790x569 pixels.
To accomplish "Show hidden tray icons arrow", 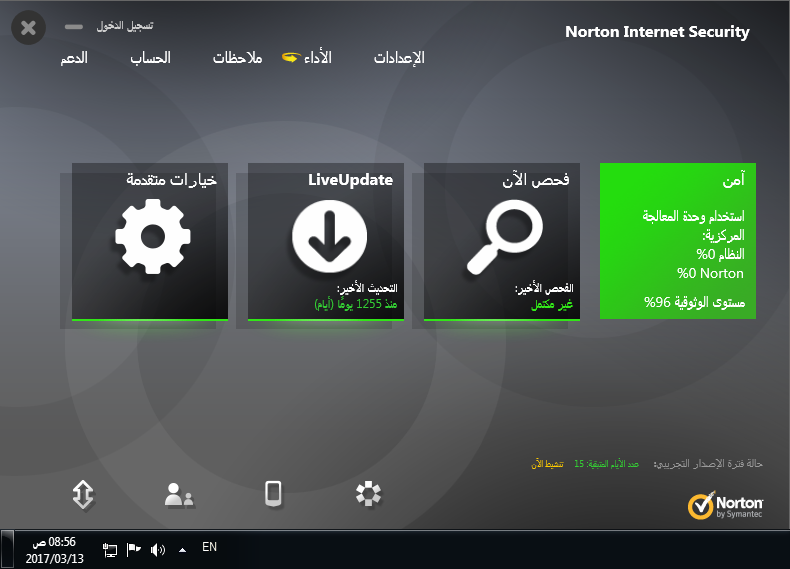I will [x=182, y=550].
